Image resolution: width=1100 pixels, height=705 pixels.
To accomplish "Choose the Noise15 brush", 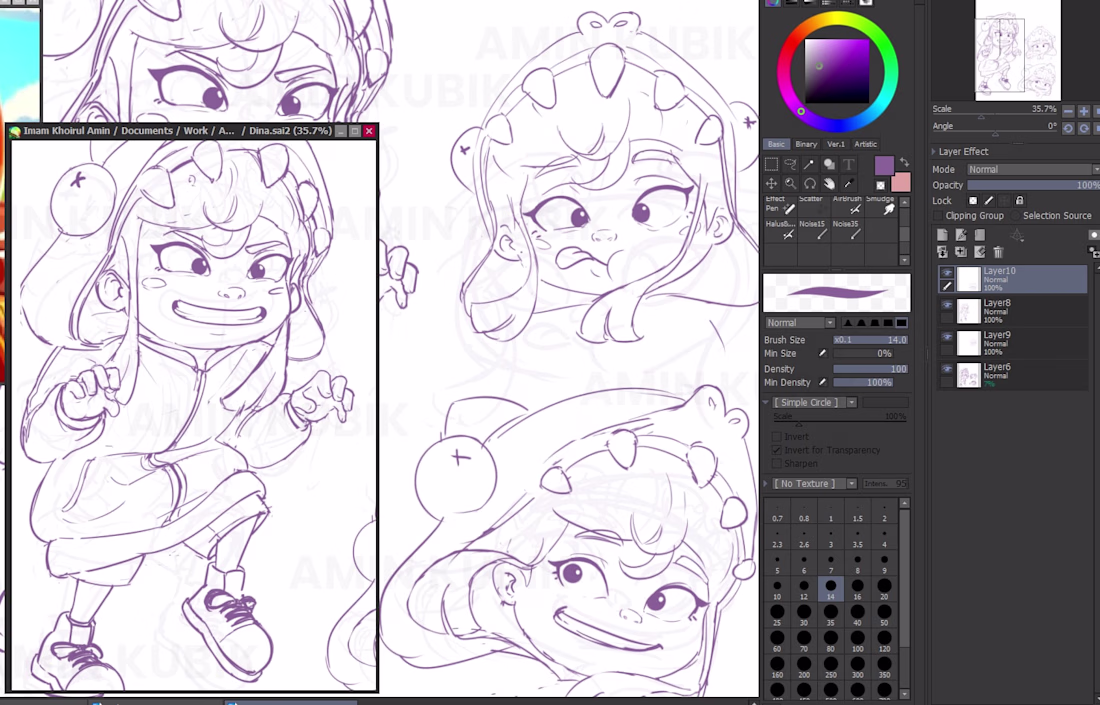I will click(x=813, y=231).
